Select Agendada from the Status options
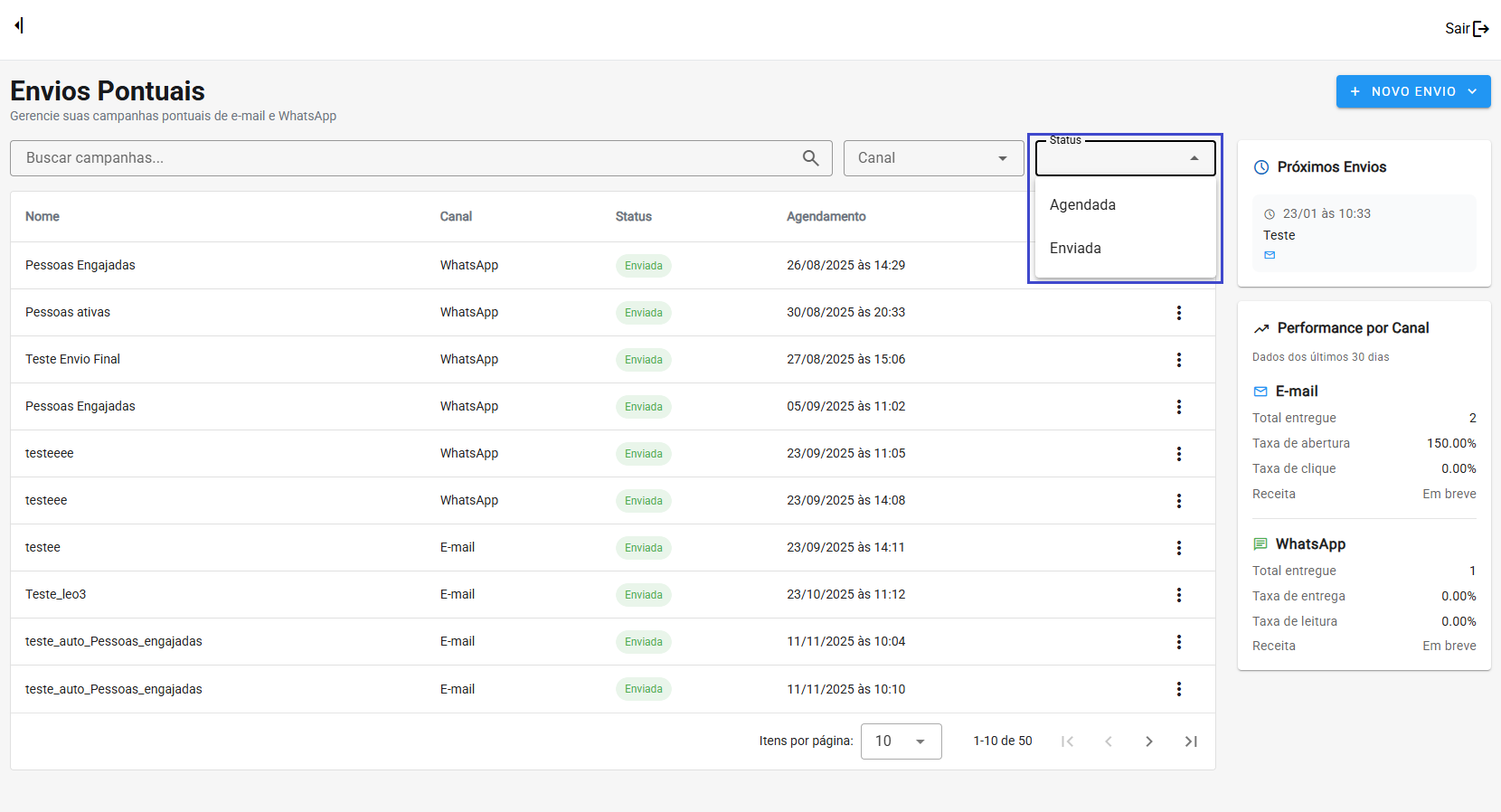The width and height of the screenshot is (1501, 812). [x=1082, y=205]
